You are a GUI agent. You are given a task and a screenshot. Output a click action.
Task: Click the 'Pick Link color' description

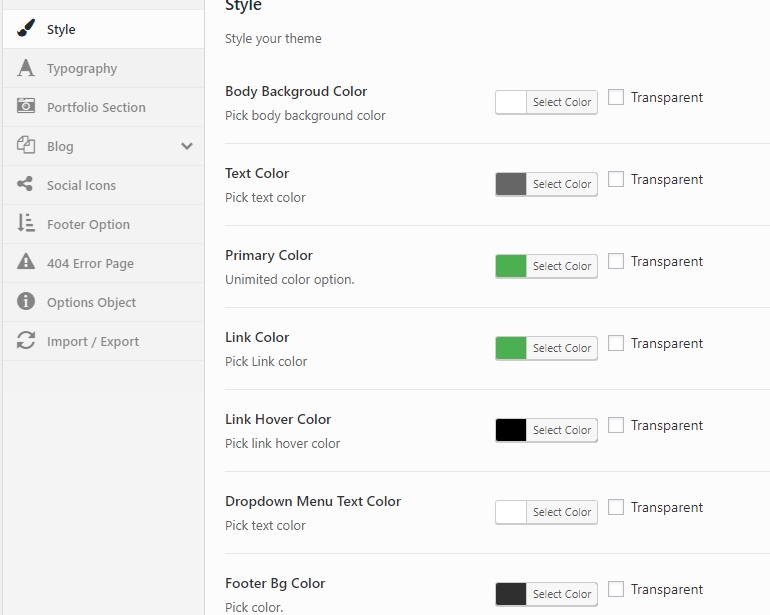266,362
